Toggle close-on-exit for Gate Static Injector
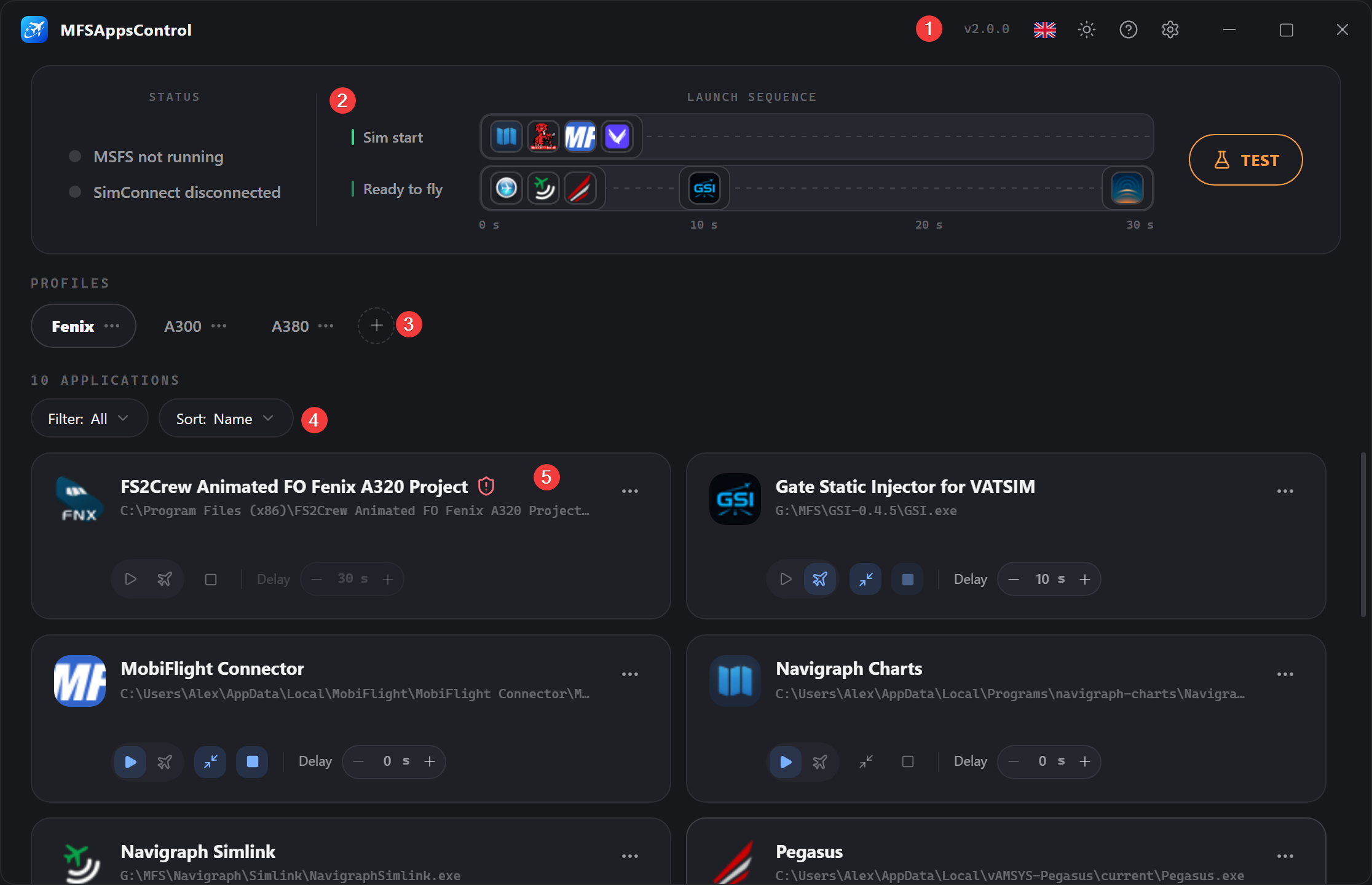Viewport: 1372px width, 885px height. click(x=907, y=579)
